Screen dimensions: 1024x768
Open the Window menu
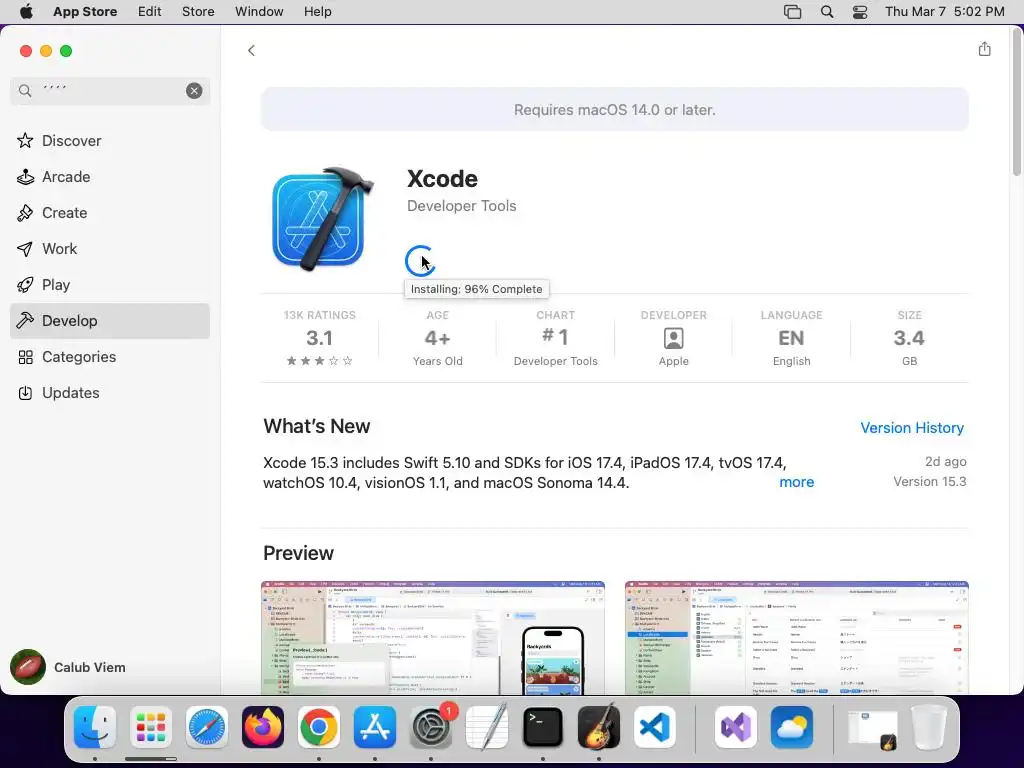pyautogui.click(x=259, y=11)
